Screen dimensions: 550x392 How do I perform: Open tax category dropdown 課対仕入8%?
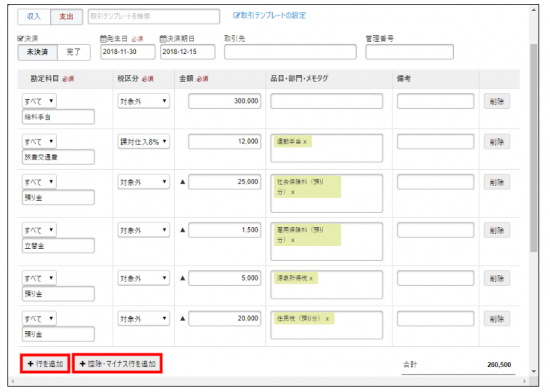coord(143,142)
